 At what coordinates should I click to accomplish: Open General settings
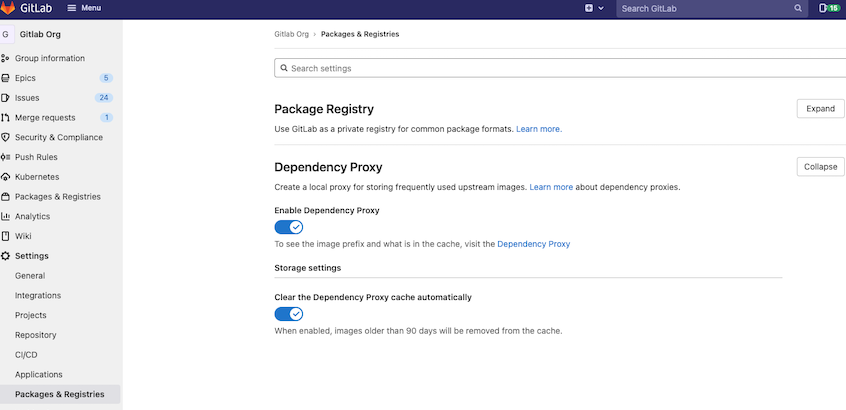(x=30, y=276)
